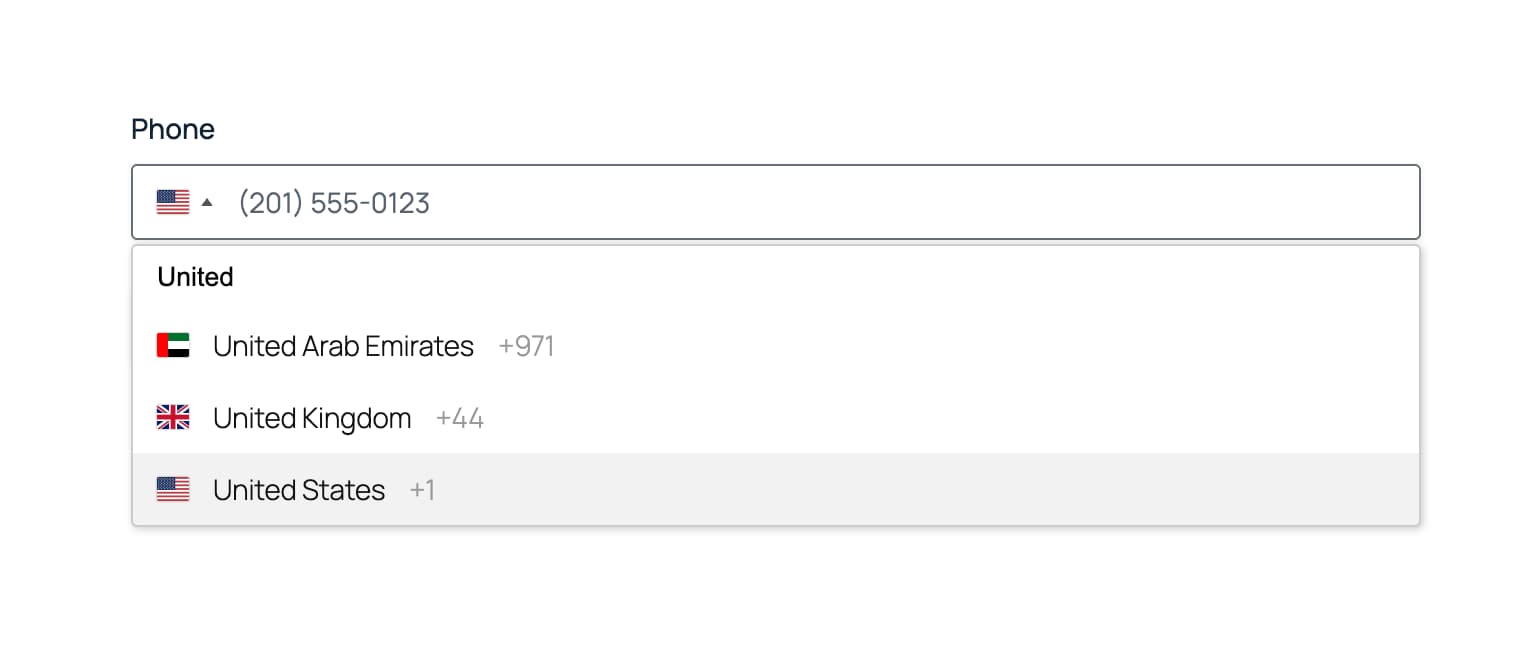Screen dimensions: 1540x660
Task: Click the country search box containing "United"
Action: coord(776,277)
